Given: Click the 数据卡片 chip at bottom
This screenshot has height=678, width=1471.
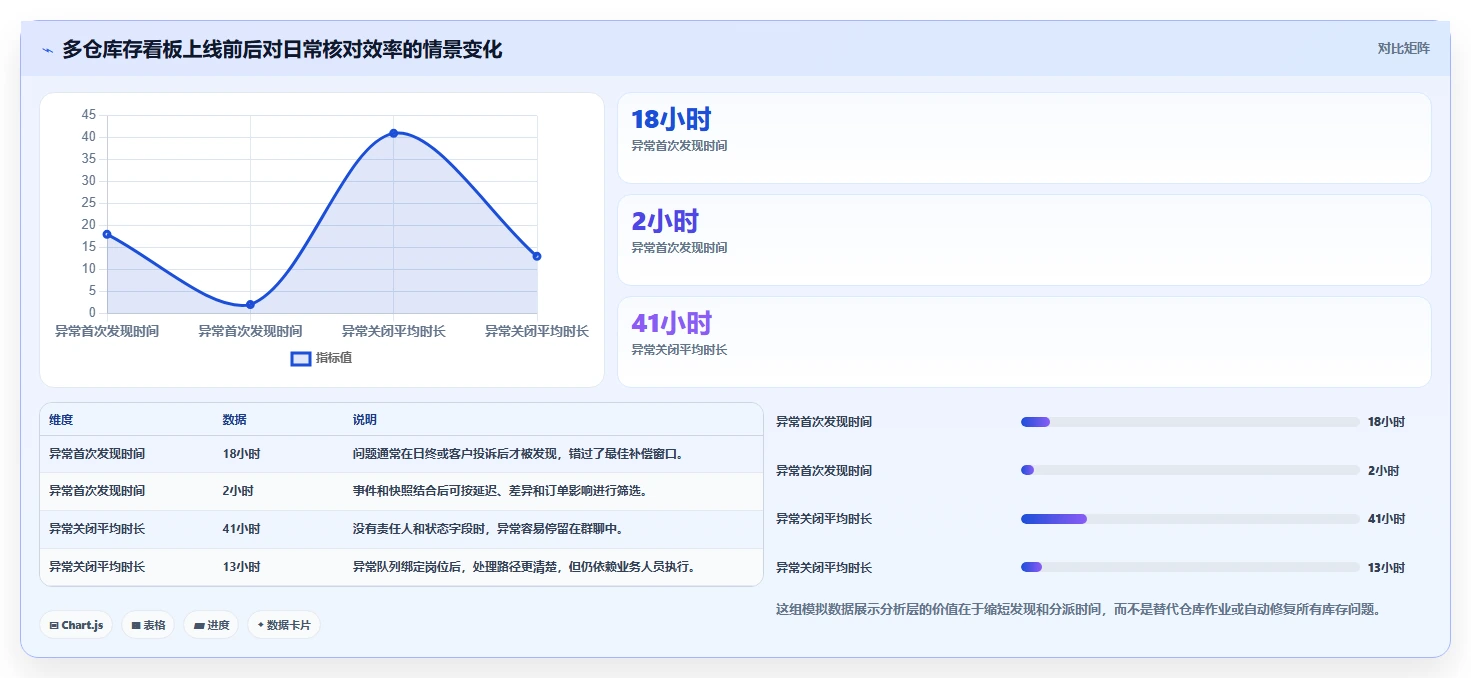Looking at the screenshot, I should tap(284, 625).
